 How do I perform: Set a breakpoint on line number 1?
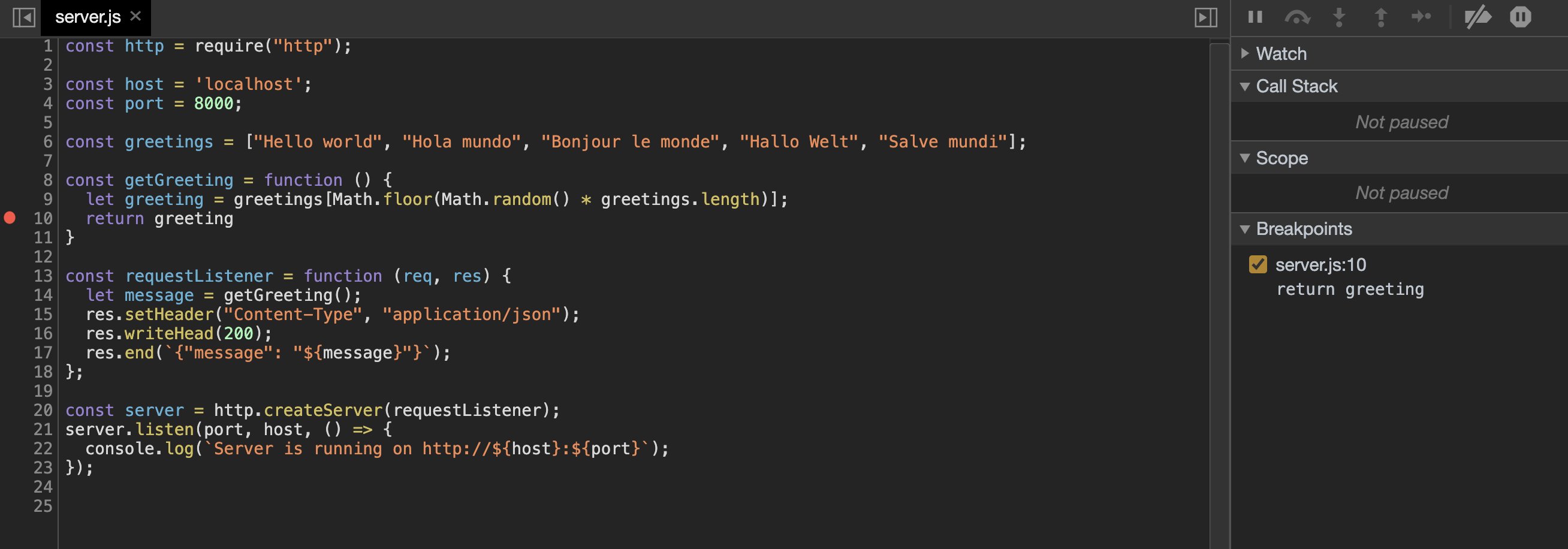47,46
